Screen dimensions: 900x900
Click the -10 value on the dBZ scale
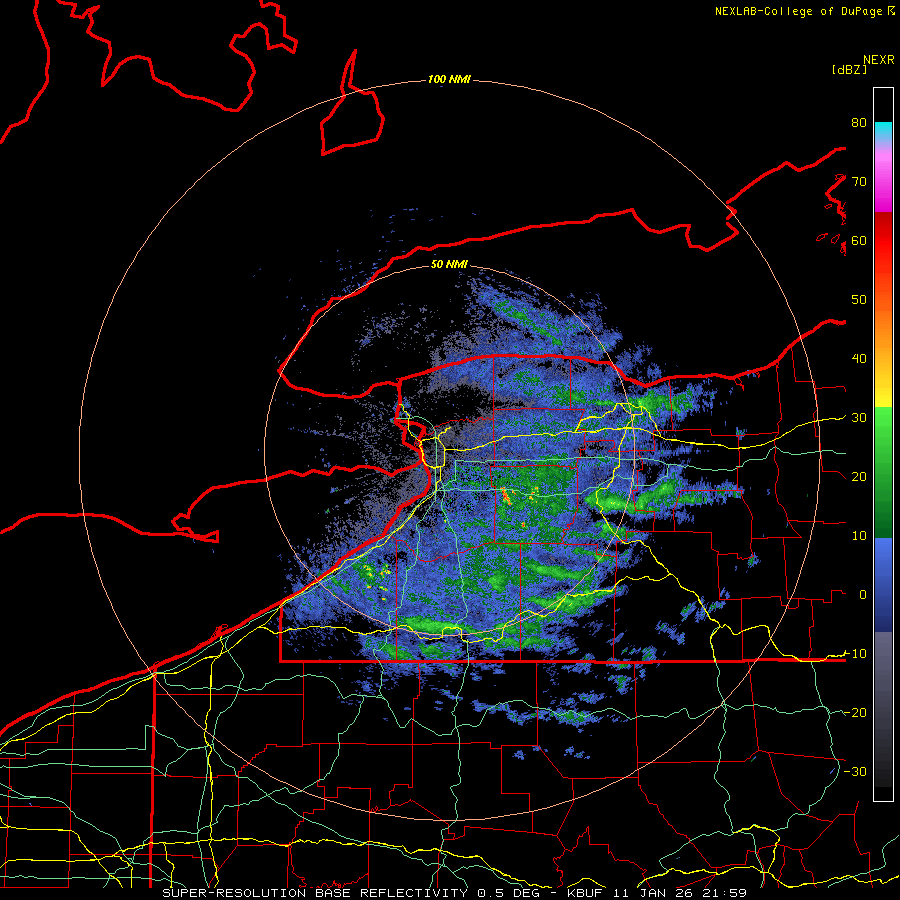click(855, 653)
